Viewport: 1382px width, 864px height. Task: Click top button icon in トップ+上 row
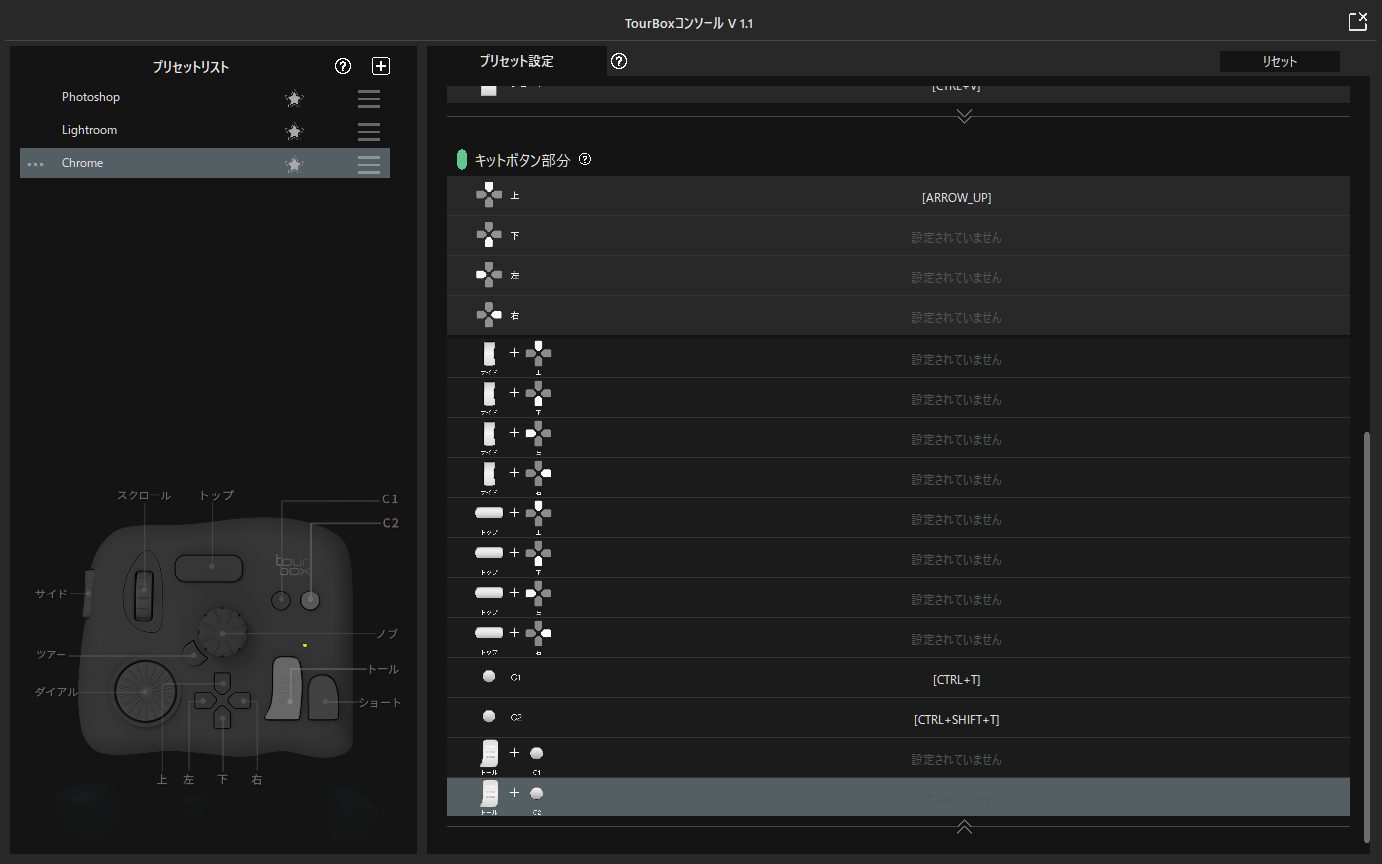click(x=488, y=512)
